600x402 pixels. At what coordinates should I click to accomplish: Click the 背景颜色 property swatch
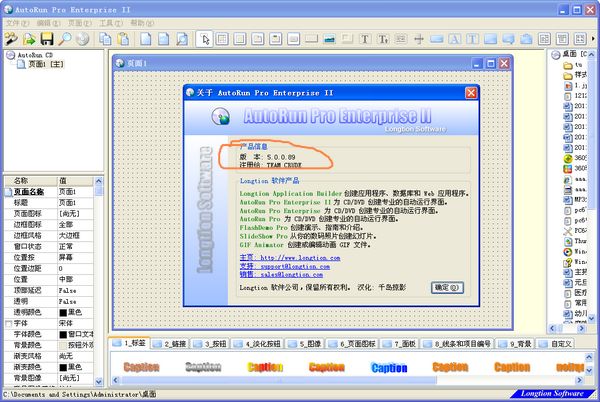pos(63,345)
